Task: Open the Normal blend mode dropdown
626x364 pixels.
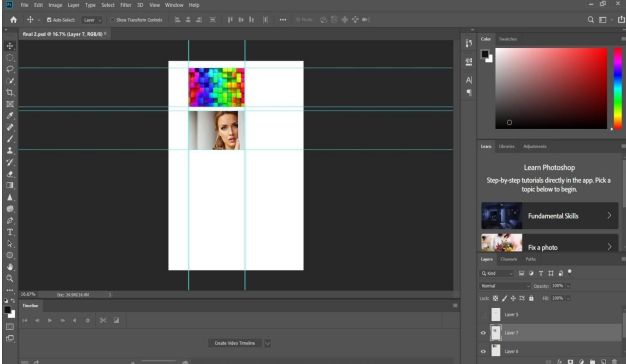Action: point(505,286)
